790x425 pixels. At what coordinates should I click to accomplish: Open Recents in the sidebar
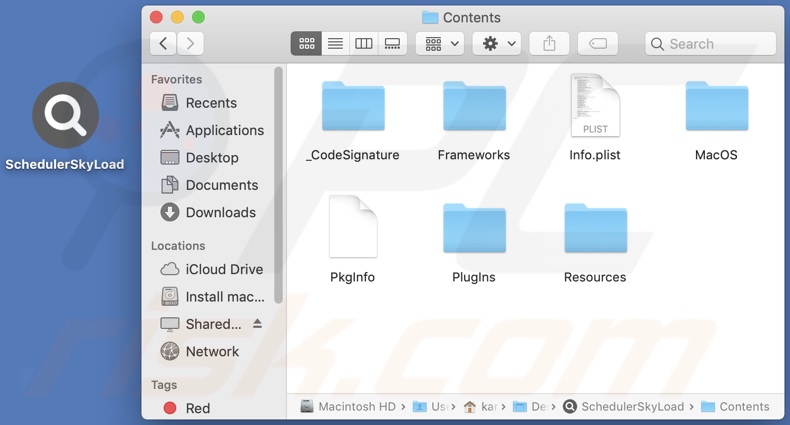click(199, 103)
